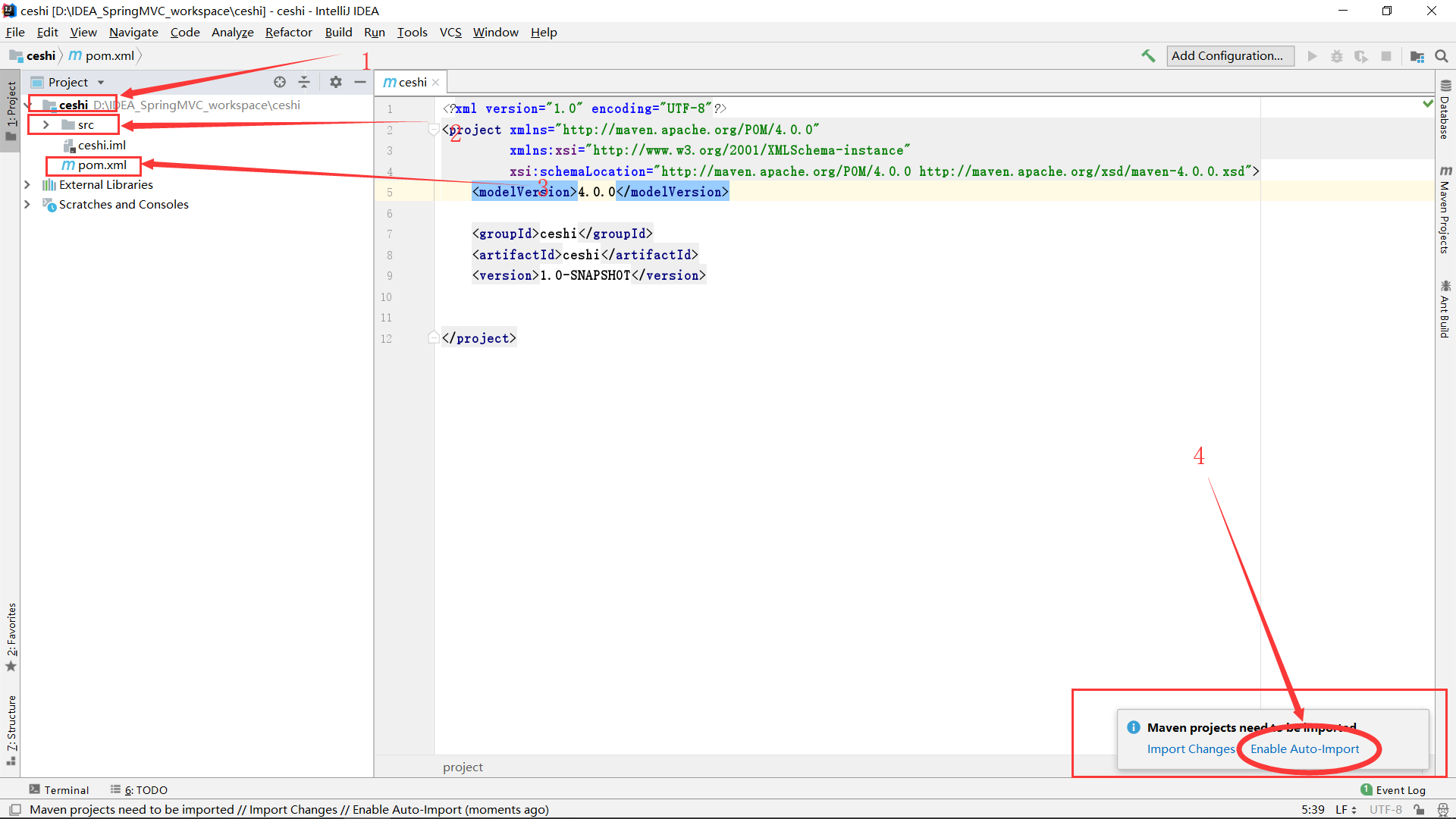The width and height of the screenshot is (1456, 819).
Task: Click the Debug bug icon
Action: pos(1337,56)
